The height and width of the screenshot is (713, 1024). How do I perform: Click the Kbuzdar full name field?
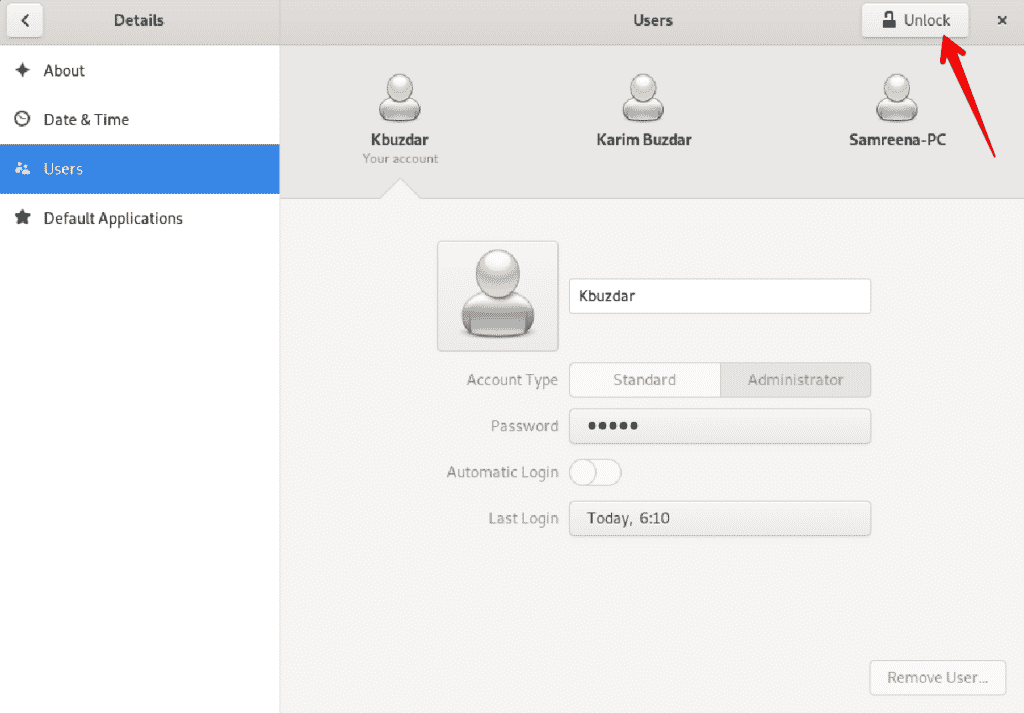pos(719,296)
